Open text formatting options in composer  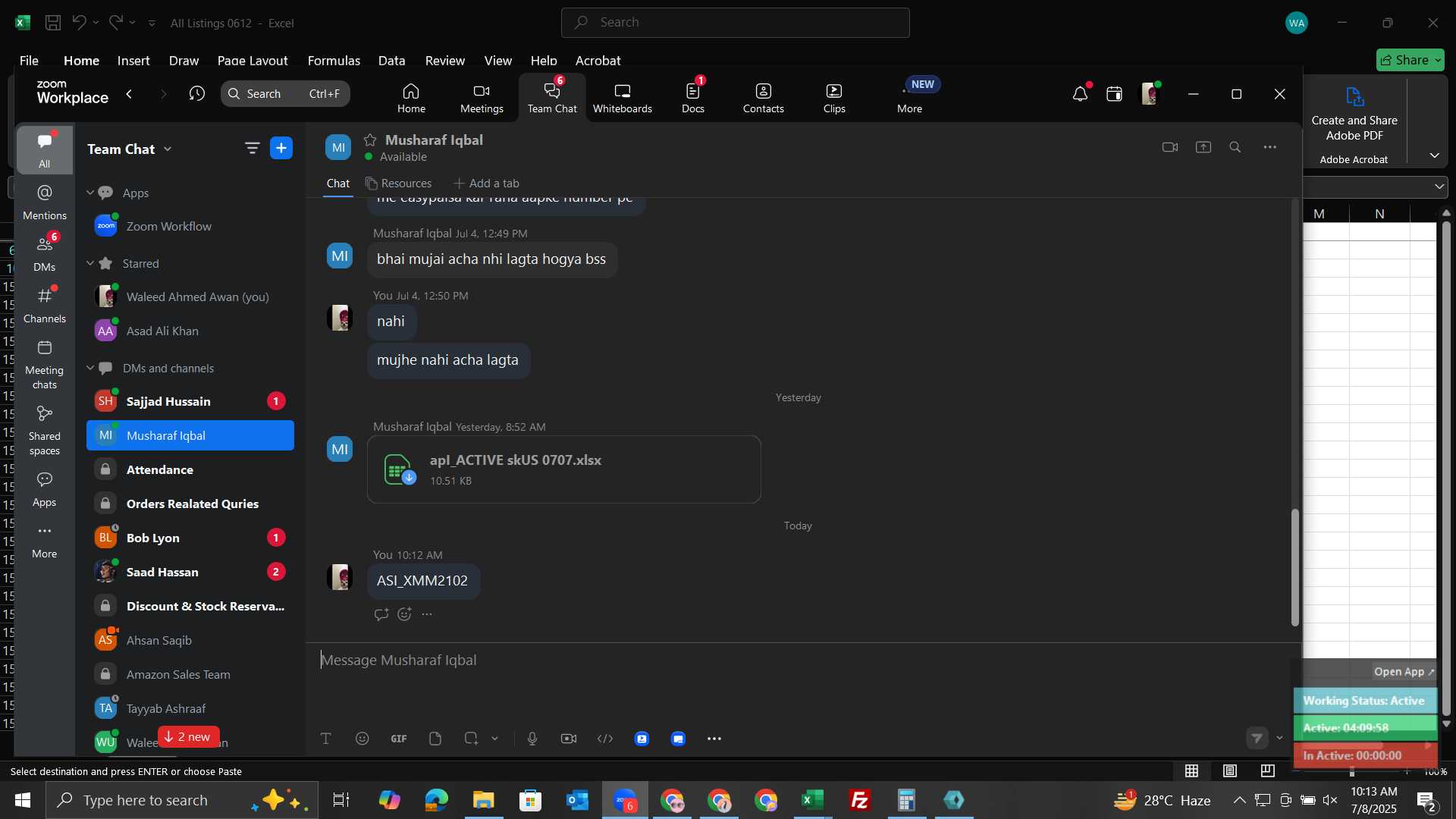point(326,739)
